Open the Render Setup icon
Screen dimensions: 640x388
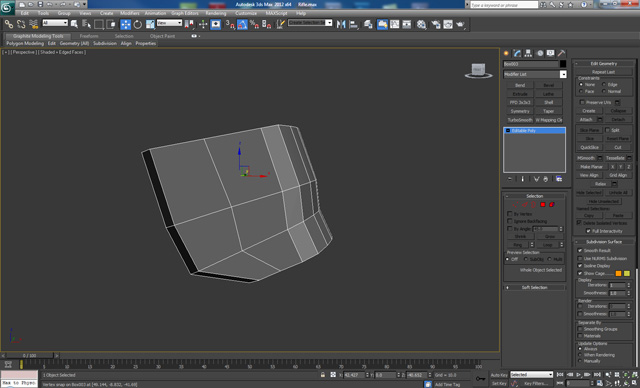coord(436,24)
